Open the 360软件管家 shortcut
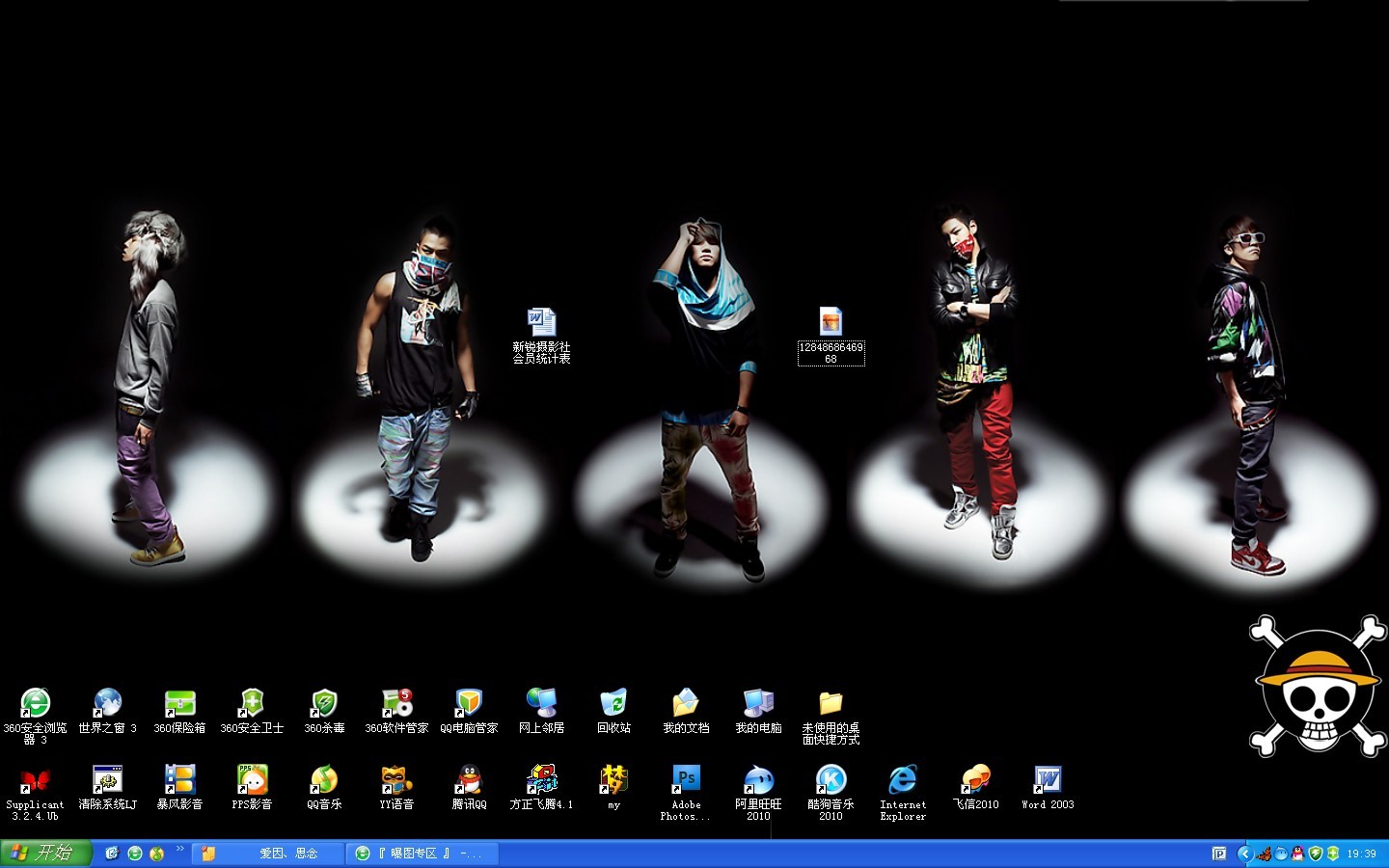1389x868 pixels. coord(396,710)
